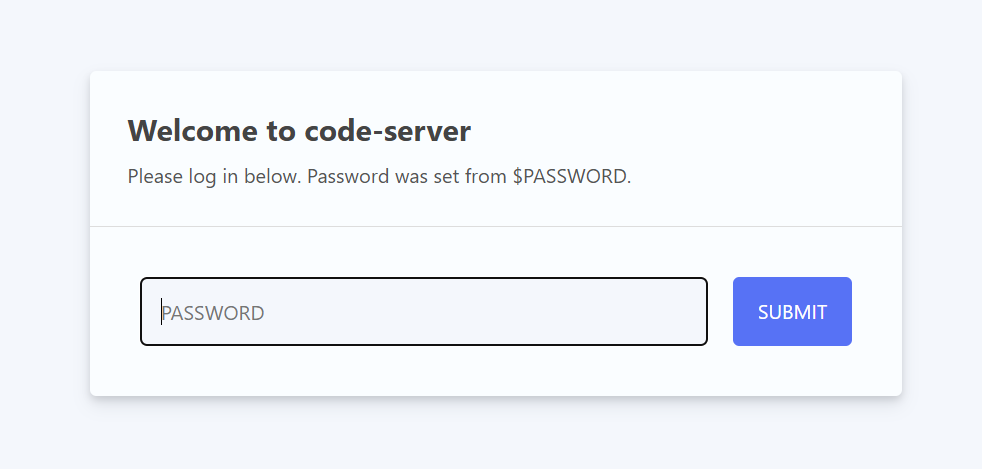This screenshot has height=469, width=982.
Task: Click the word "log" in the description
Action: pos(203,177)
